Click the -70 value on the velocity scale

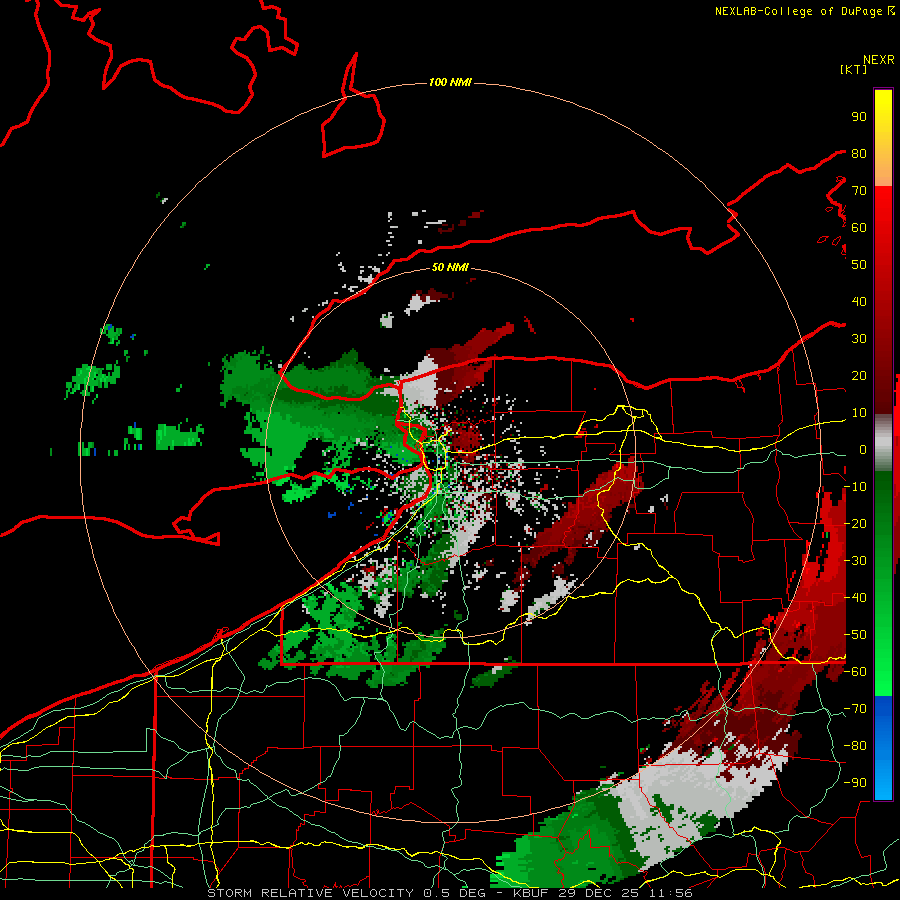click(x=855, y=709)
